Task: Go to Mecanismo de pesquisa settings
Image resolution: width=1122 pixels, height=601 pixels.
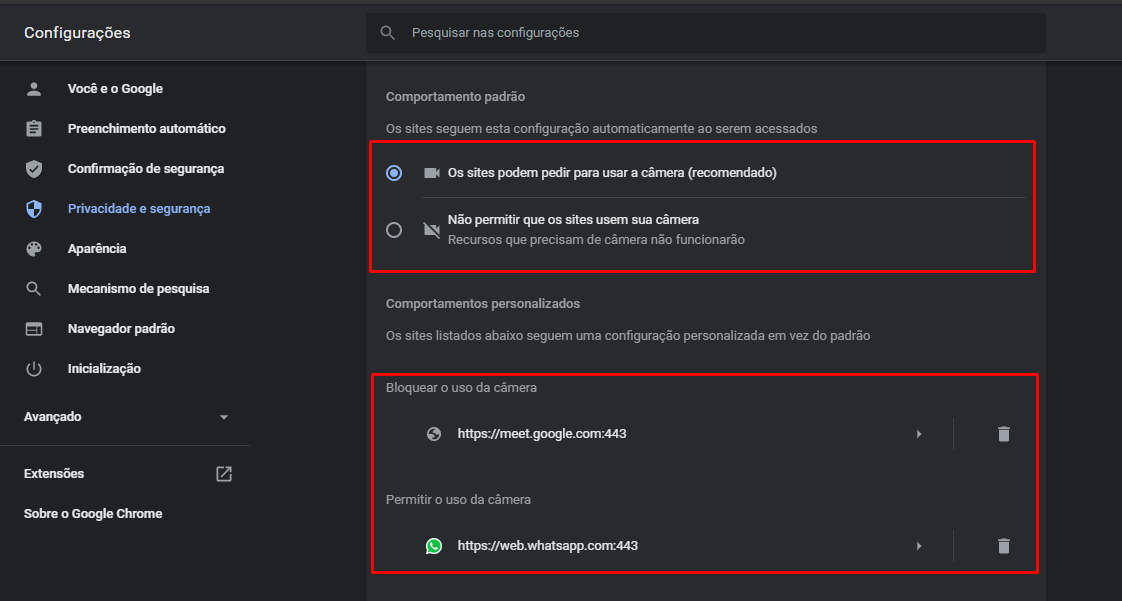Action: tap(138, 289)
